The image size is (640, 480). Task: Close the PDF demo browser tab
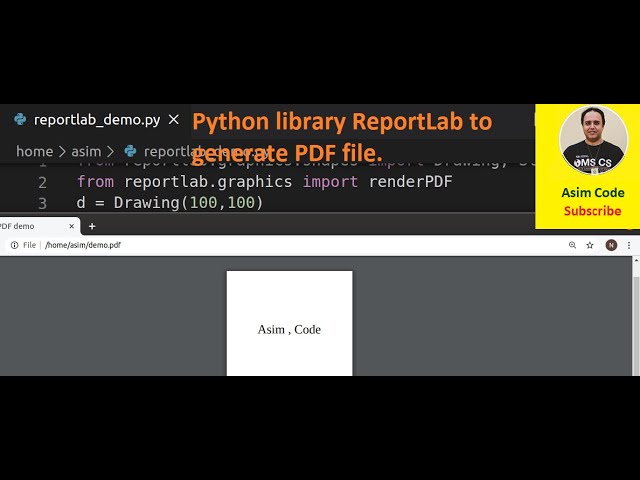click(x=71, y=226)
